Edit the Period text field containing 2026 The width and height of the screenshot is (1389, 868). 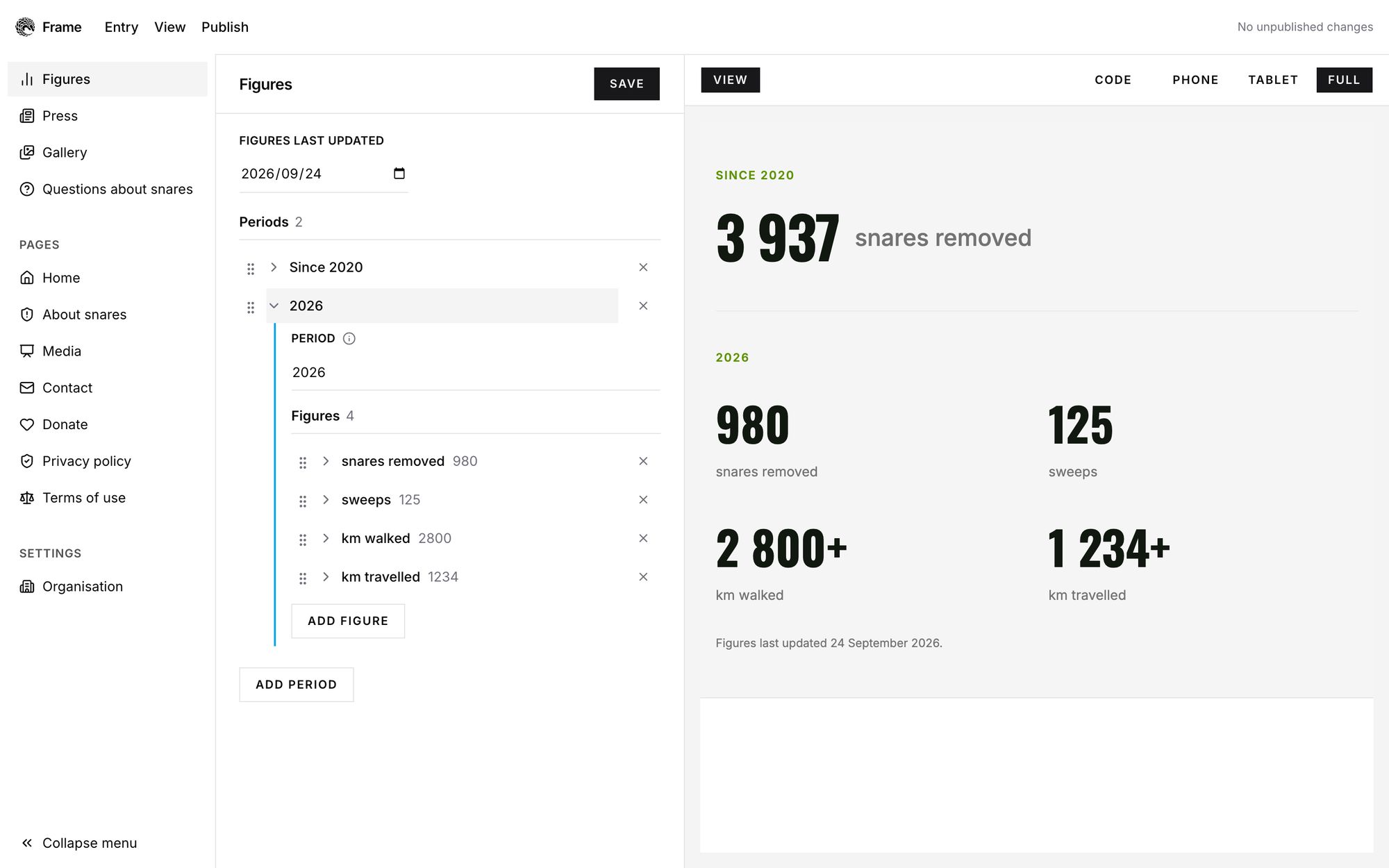476,373
